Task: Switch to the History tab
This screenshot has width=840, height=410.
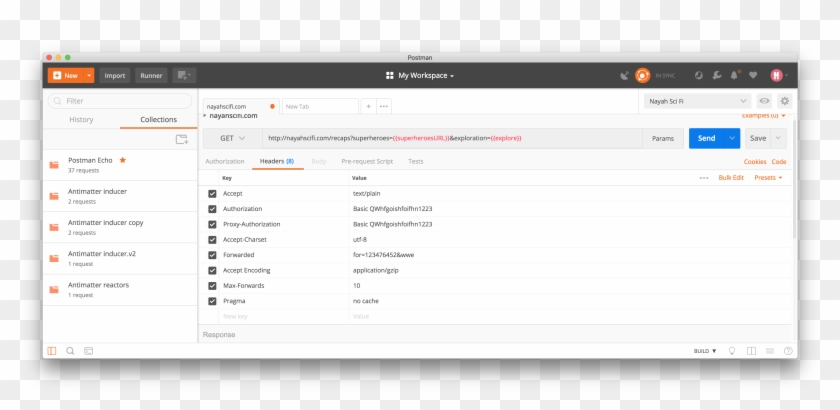Action: point(81,120)
